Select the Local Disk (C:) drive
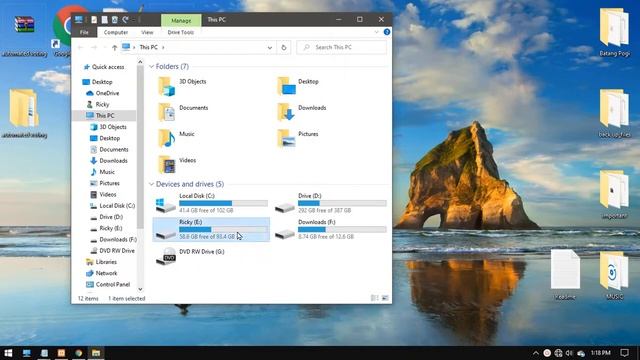 click(211, 203)
